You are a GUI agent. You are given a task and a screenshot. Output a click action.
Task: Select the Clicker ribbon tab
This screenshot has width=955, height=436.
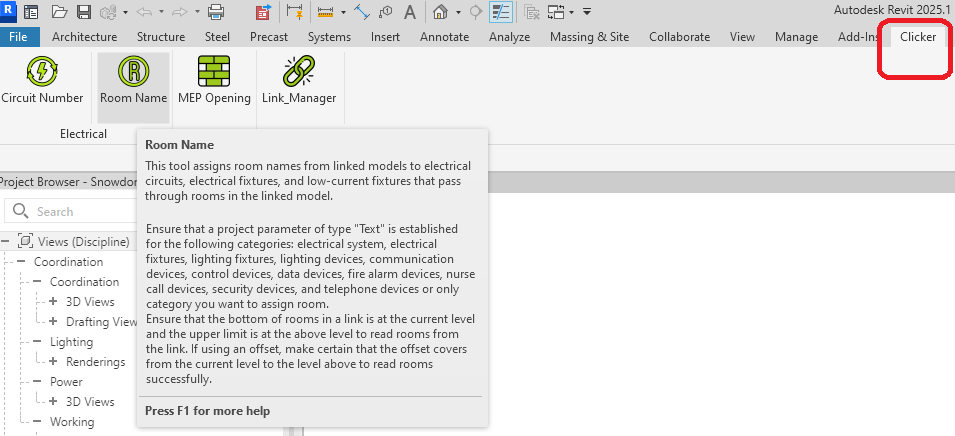(x=918, y=37)
